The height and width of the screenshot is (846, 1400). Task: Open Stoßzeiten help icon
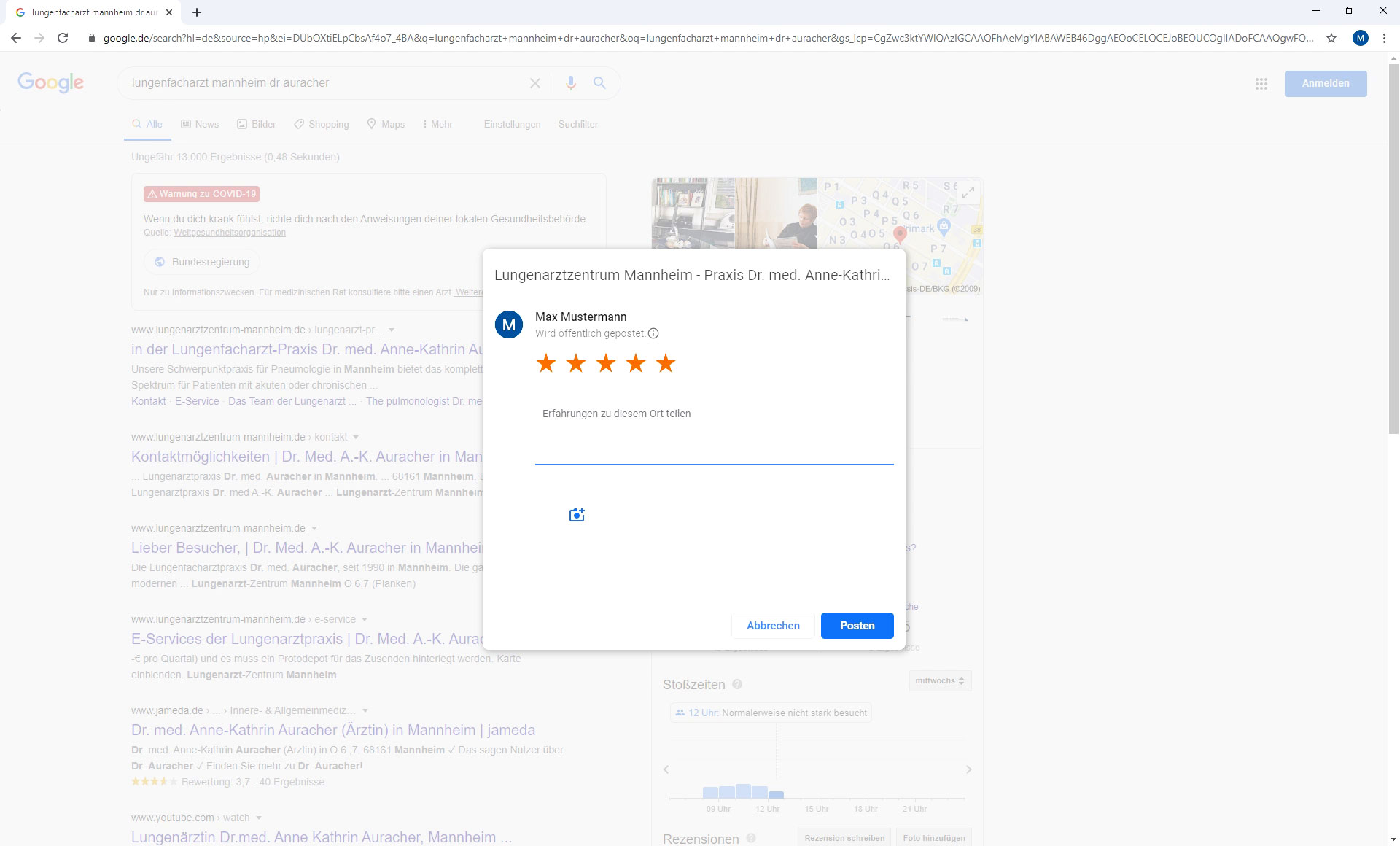737,684
